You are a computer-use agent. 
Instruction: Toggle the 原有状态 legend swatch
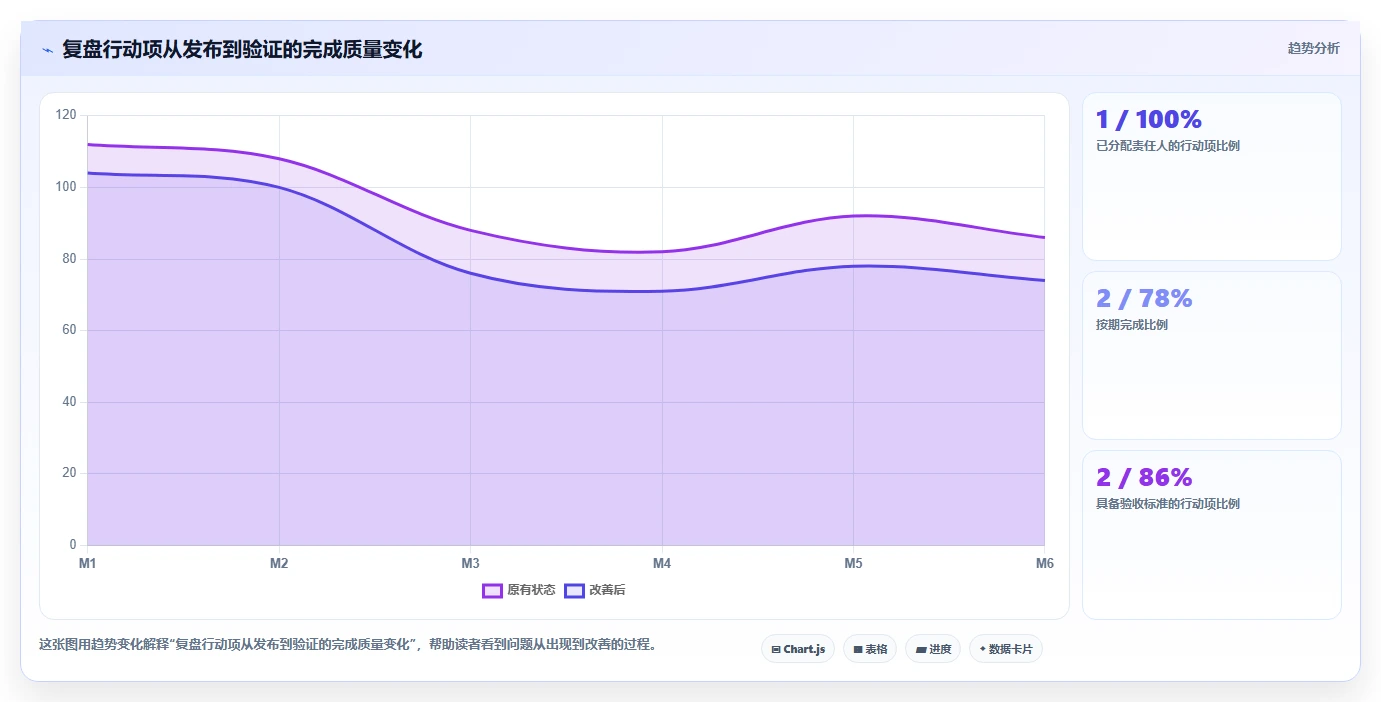[x=492, y=590]
